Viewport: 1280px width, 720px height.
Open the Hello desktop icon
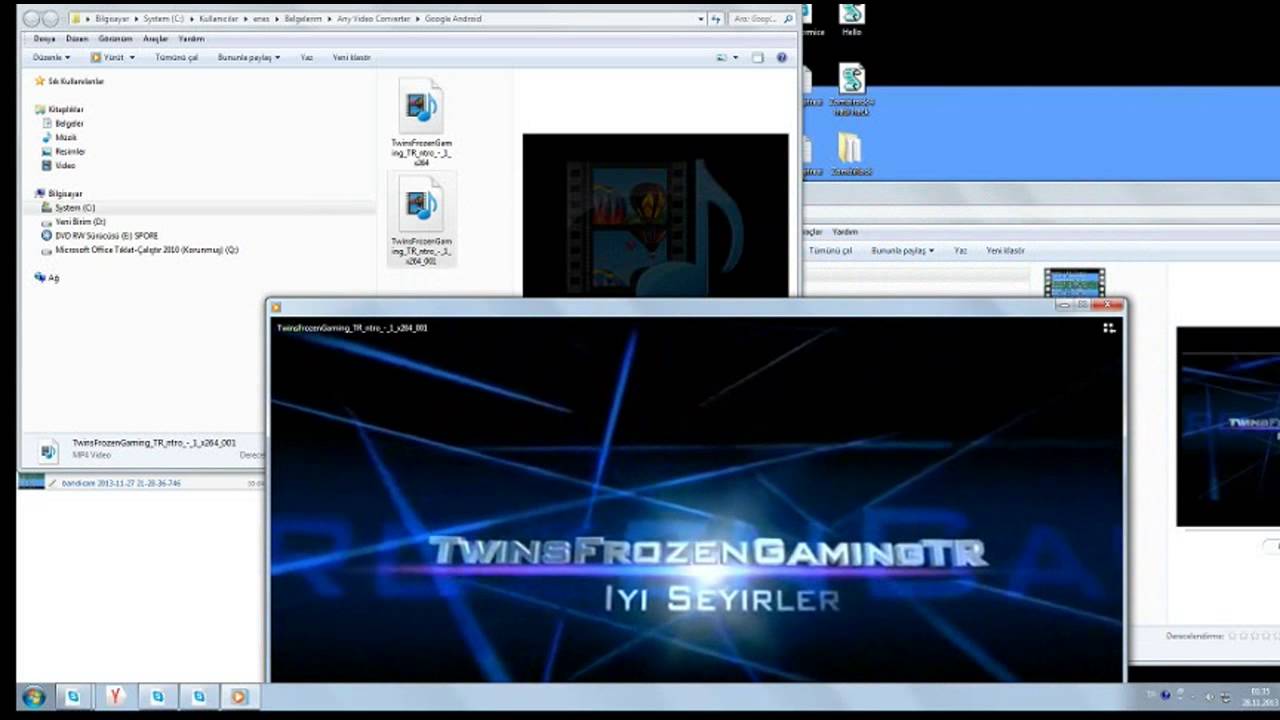pyautogui.click(x=851, y=20)
